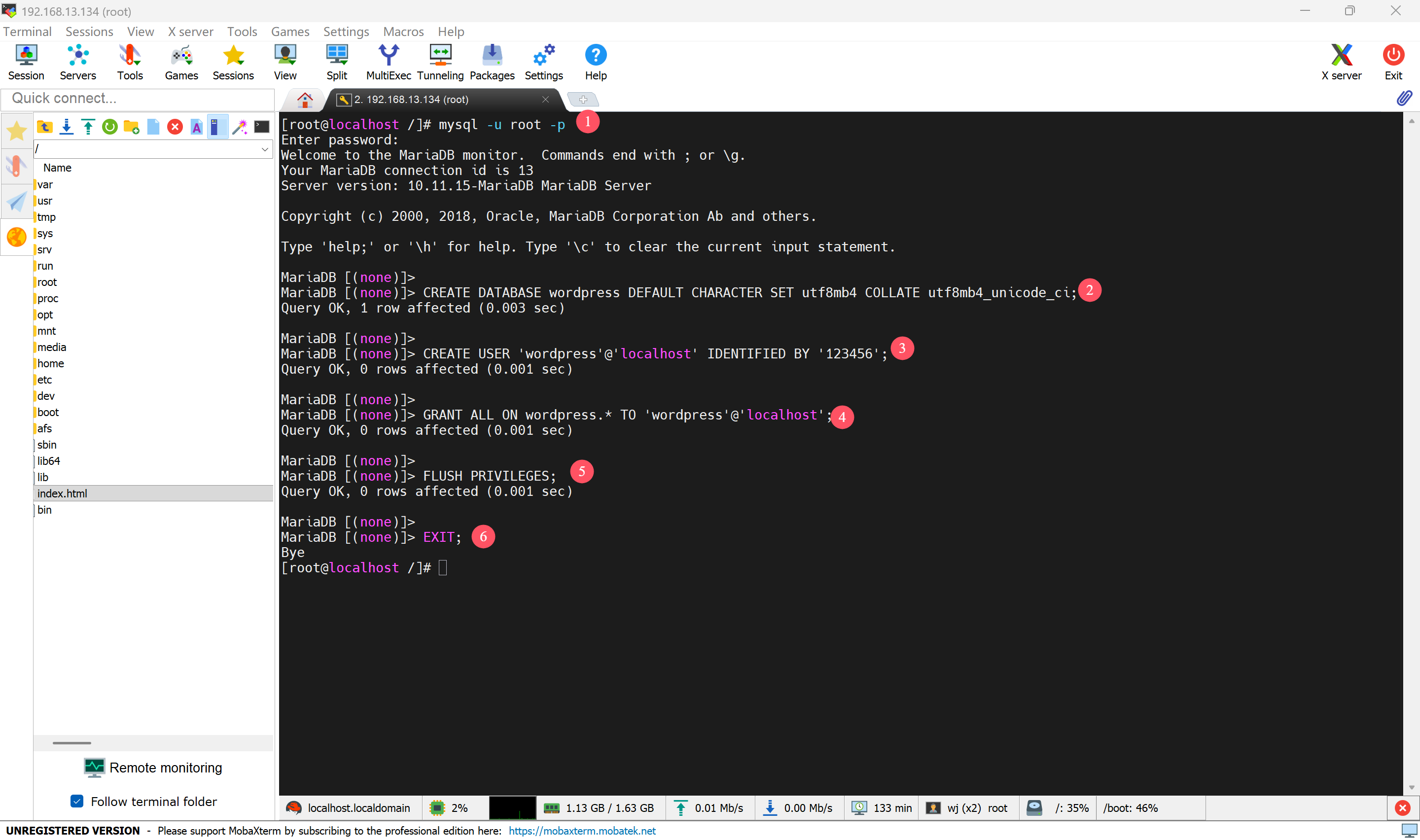The height and width of the screenshot is (840, 1420).
Task: Delete selected file with red X icon
Action: point(175,127)
